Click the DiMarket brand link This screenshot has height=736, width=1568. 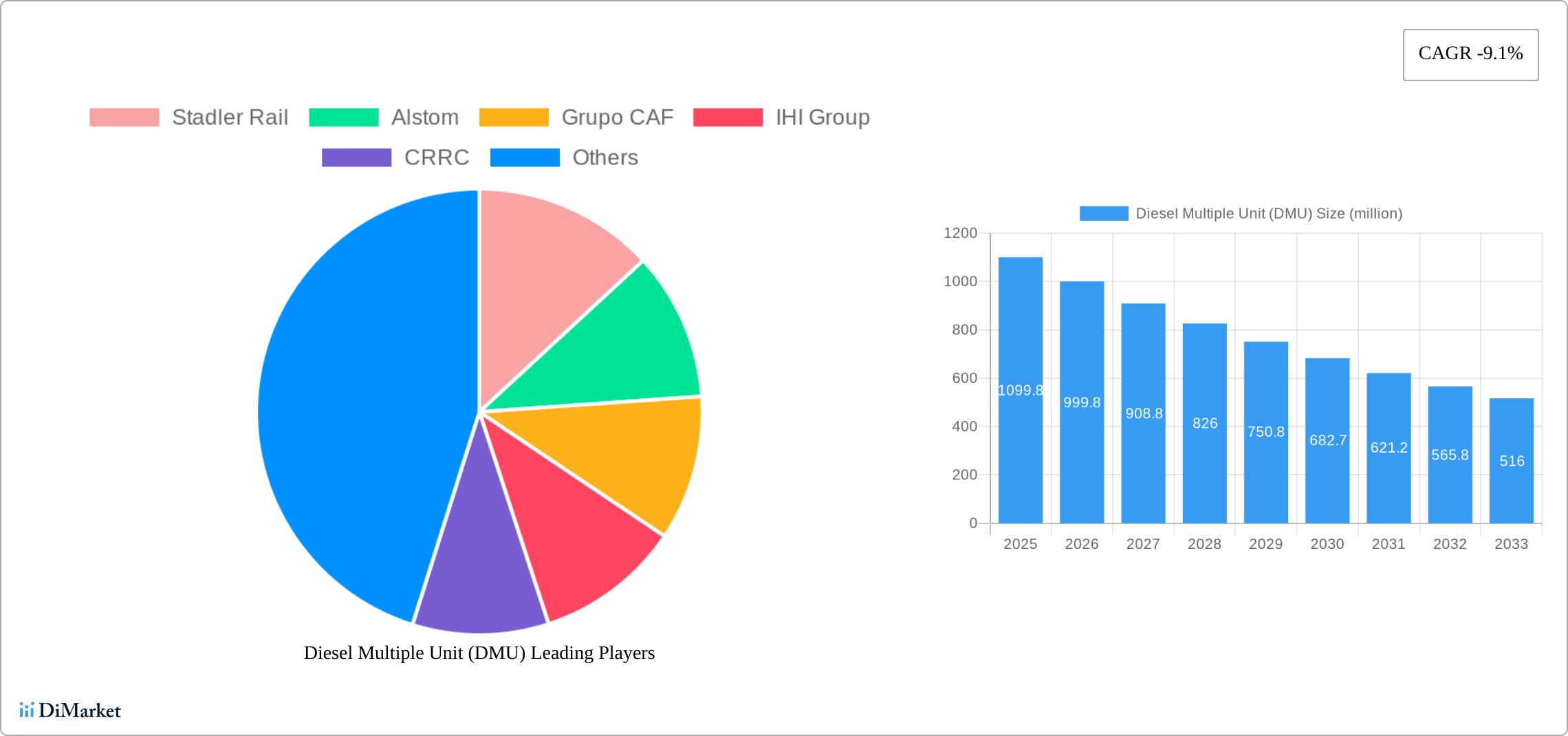(x=71, y=710)
